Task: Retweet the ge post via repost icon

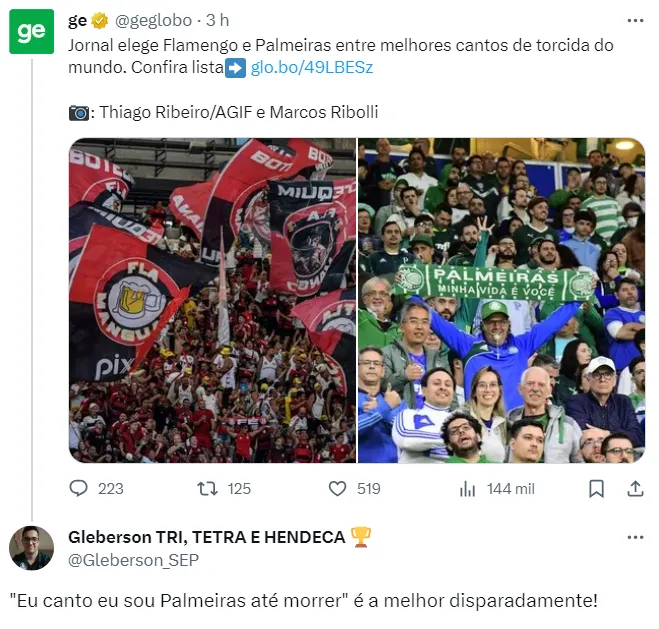Action: [x=208, y=488]
